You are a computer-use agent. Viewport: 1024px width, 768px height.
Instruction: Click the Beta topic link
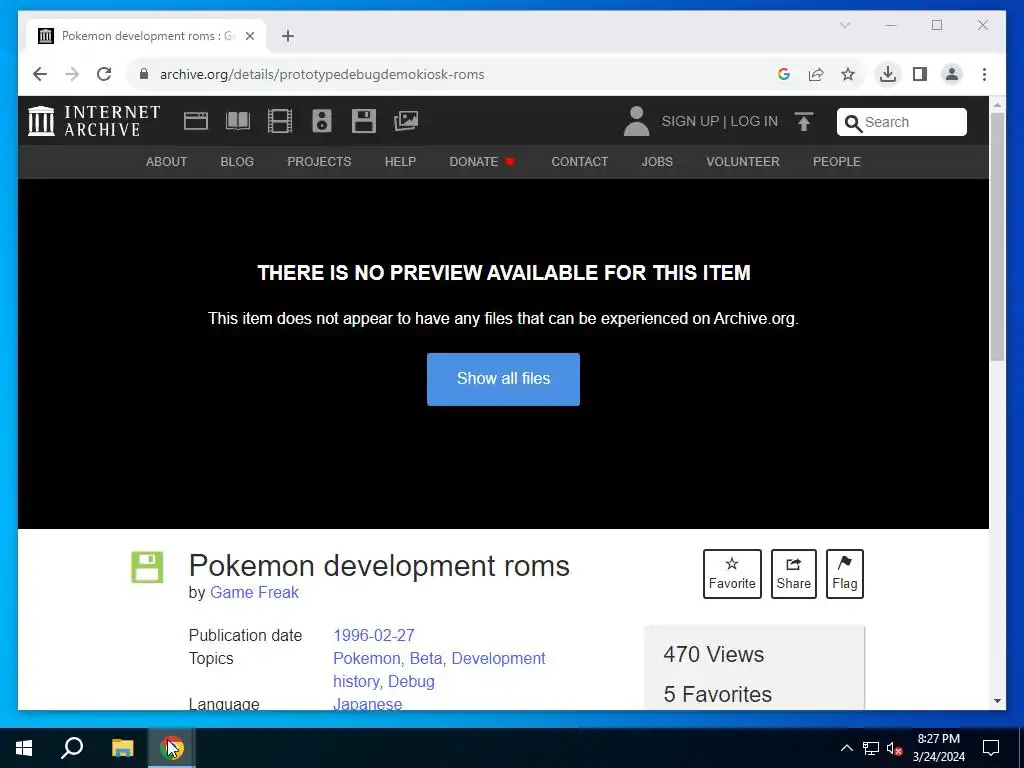tap(426, 658)
